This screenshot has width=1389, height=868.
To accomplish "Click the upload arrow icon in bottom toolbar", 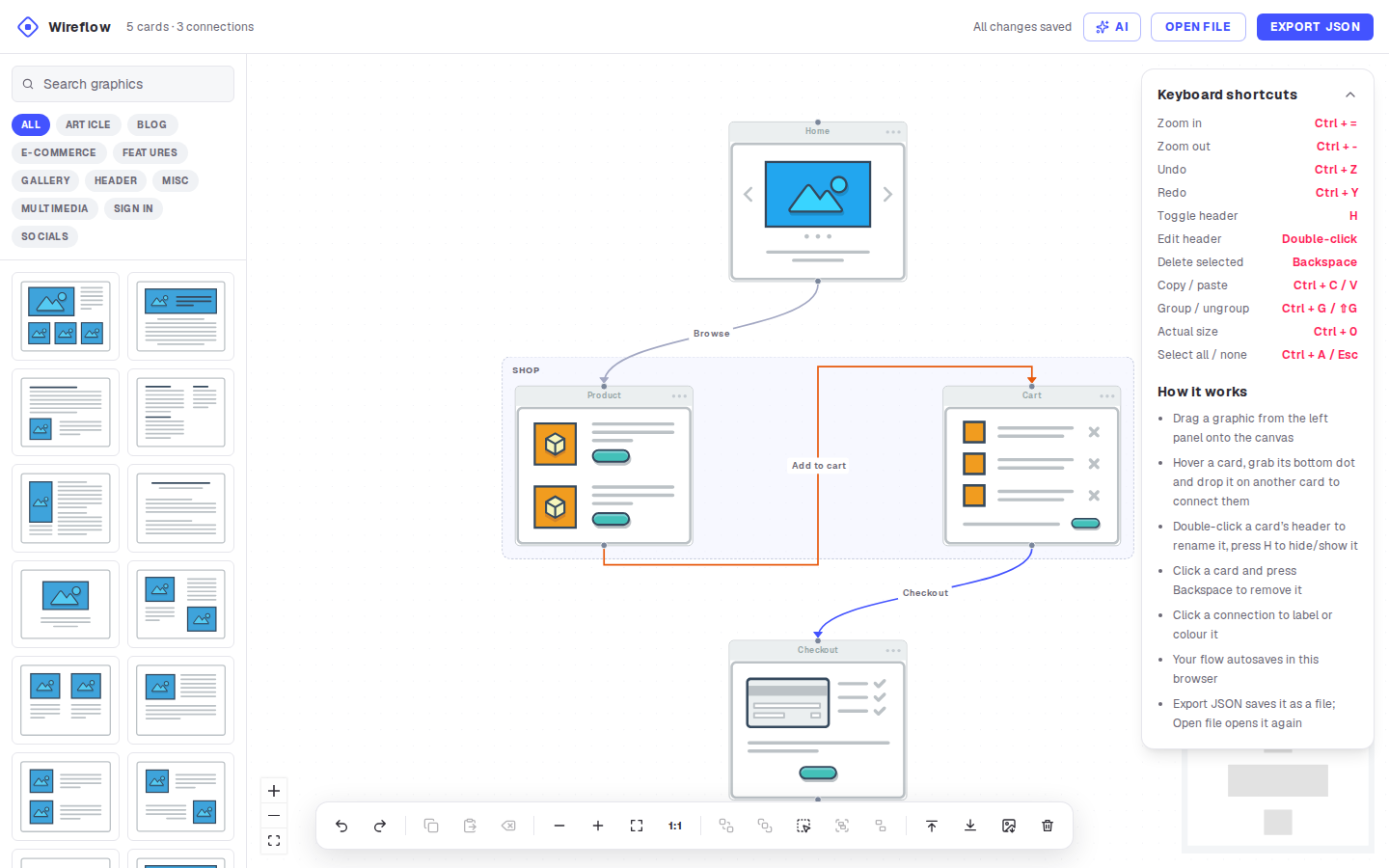I will (x=932, y=826).
